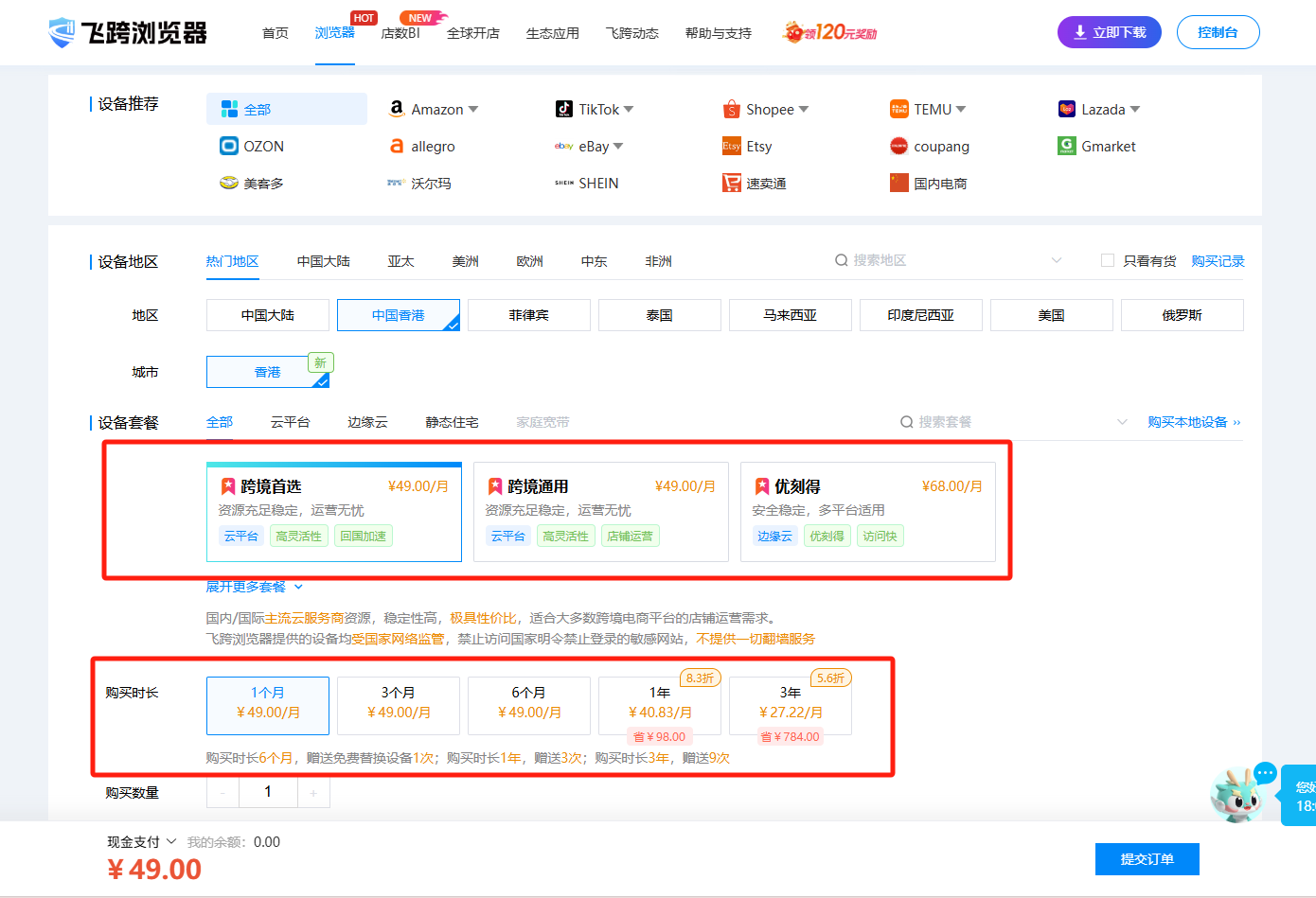The width and height of the screenshot is (1316, 898).
Task: Click the Shopee platform icon
Action: (732, 109)
